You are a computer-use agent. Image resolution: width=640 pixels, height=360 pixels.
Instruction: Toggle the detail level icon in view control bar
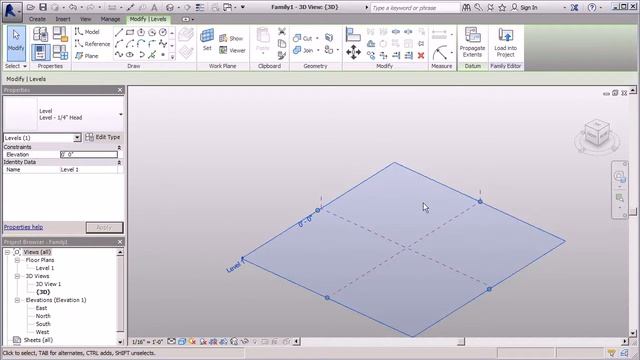click(171, 341)
